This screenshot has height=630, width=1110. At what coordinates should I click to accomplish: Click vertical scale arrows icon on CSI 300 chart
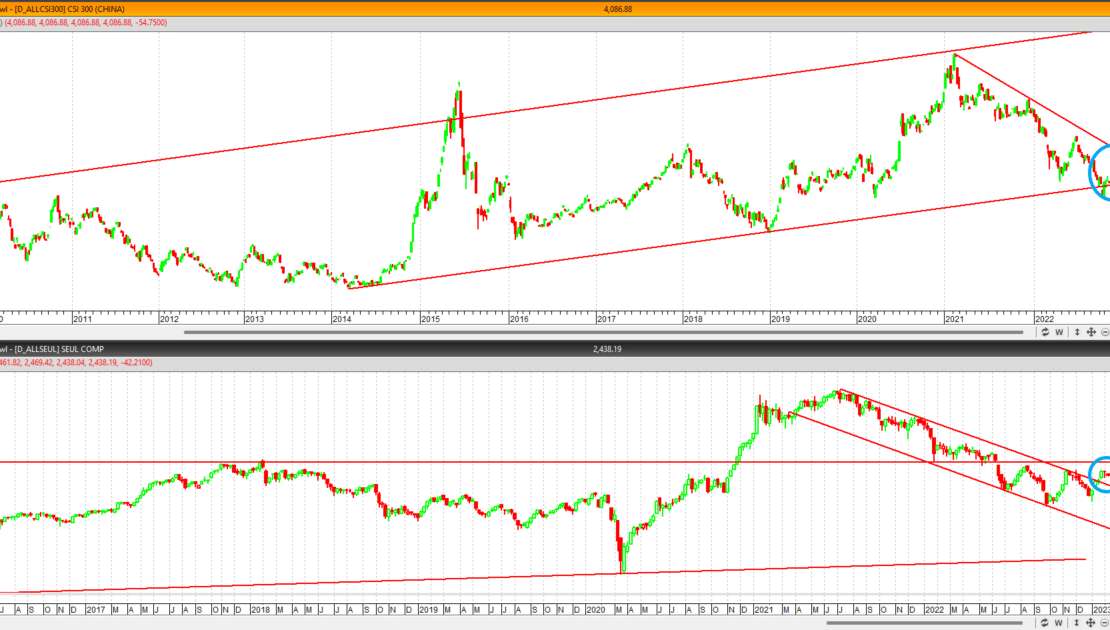tap(1077, 332)
